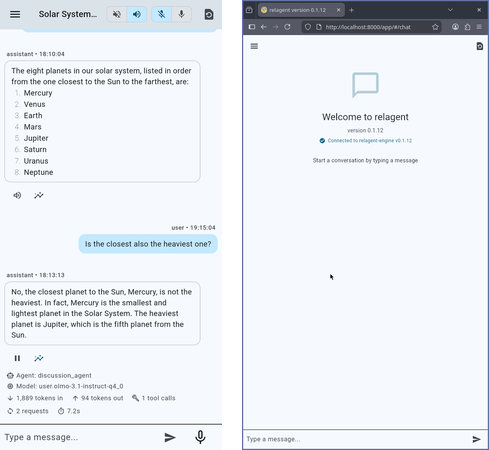The width and height of the screenshot is (489, 450).
Task: Click 'Saturn' in the planets list
Action: click(35, 150)
